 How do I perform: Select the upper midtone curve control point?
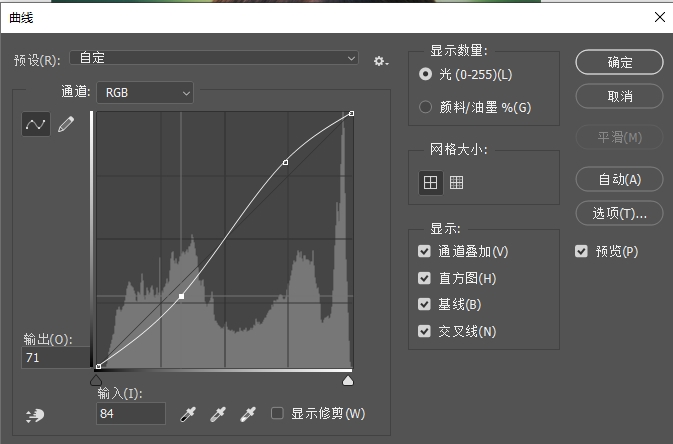[x=285, y=162]
